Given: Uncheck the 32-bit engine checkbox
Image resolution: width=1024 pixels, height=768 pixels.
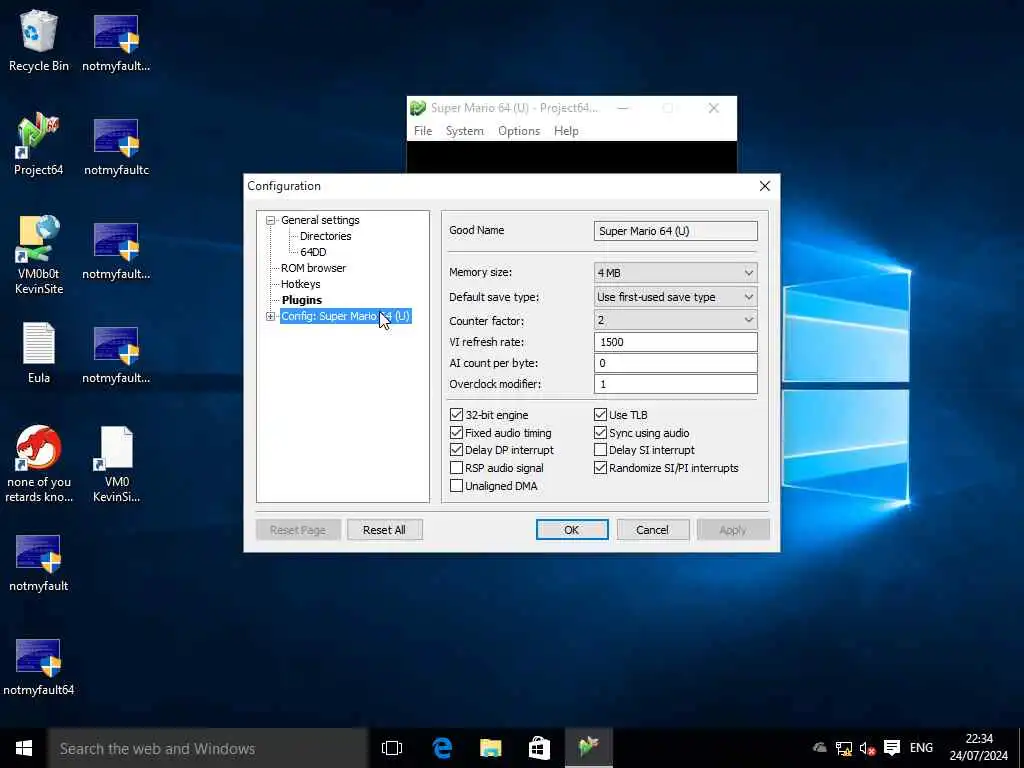Looking at the screenshot, I should coord(456,415).
